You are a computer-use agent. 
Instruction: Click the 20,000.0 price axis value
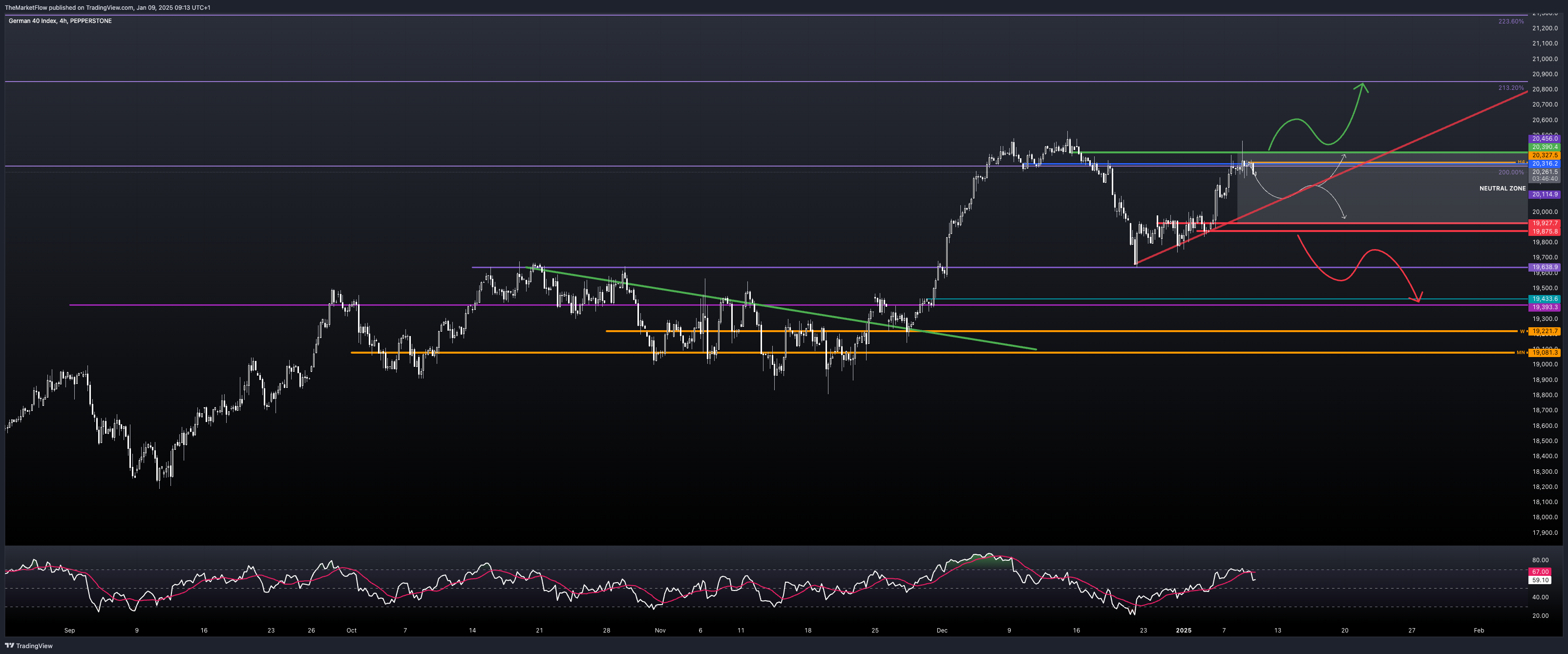tap(1545, 211)
